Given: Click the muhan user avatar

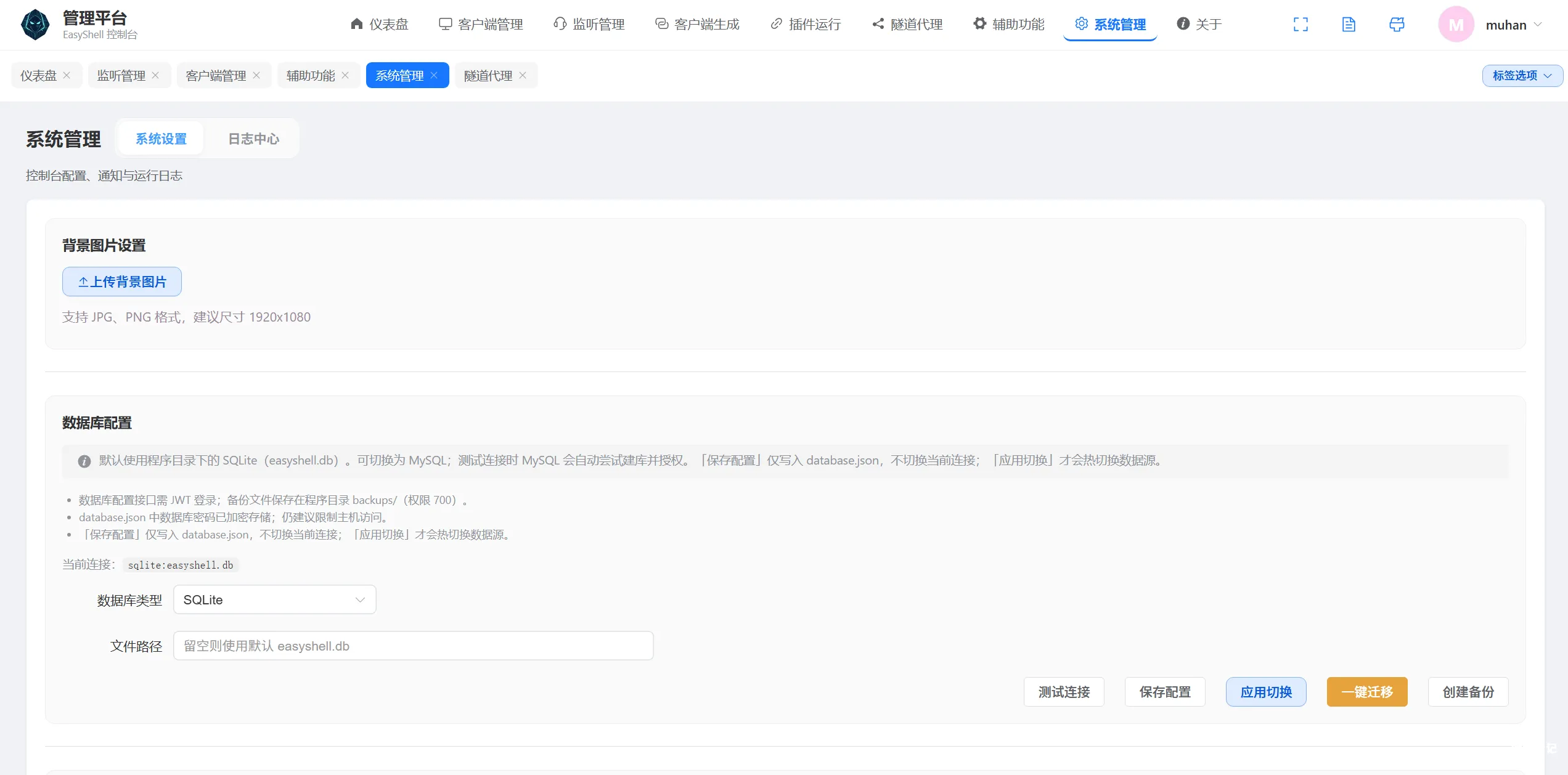Looking at the screenshot, I should pyautogui.click(x=1456, y=25).
